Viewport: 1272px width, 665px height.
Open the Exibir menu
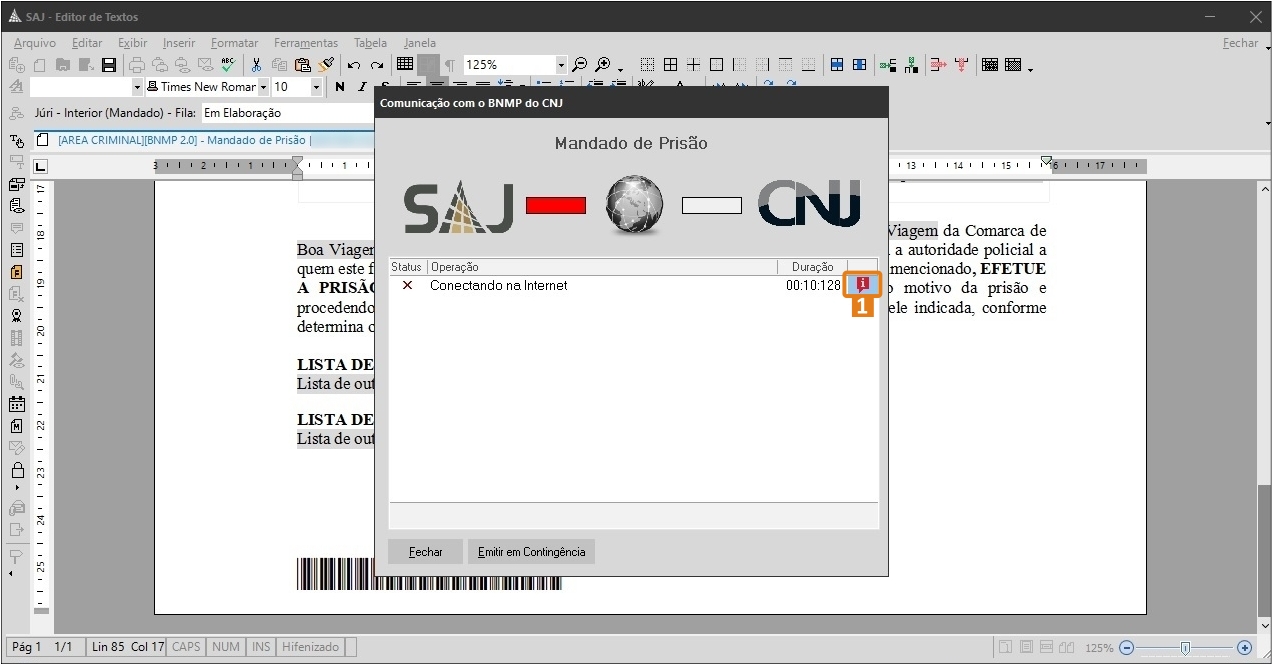coord(132,43)
